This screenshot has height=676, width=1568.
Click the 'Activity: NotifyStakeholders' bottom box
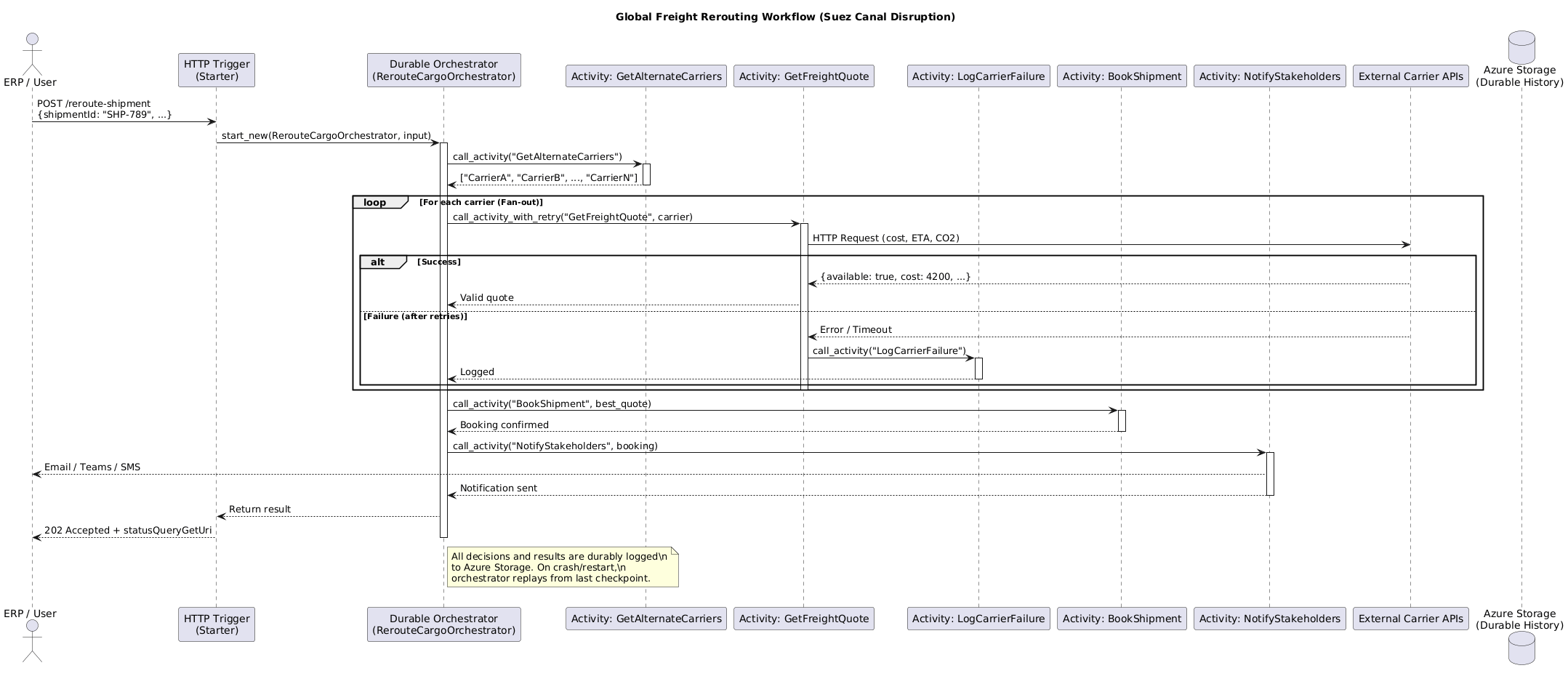pyautogui.click(x=1269, y=619)
